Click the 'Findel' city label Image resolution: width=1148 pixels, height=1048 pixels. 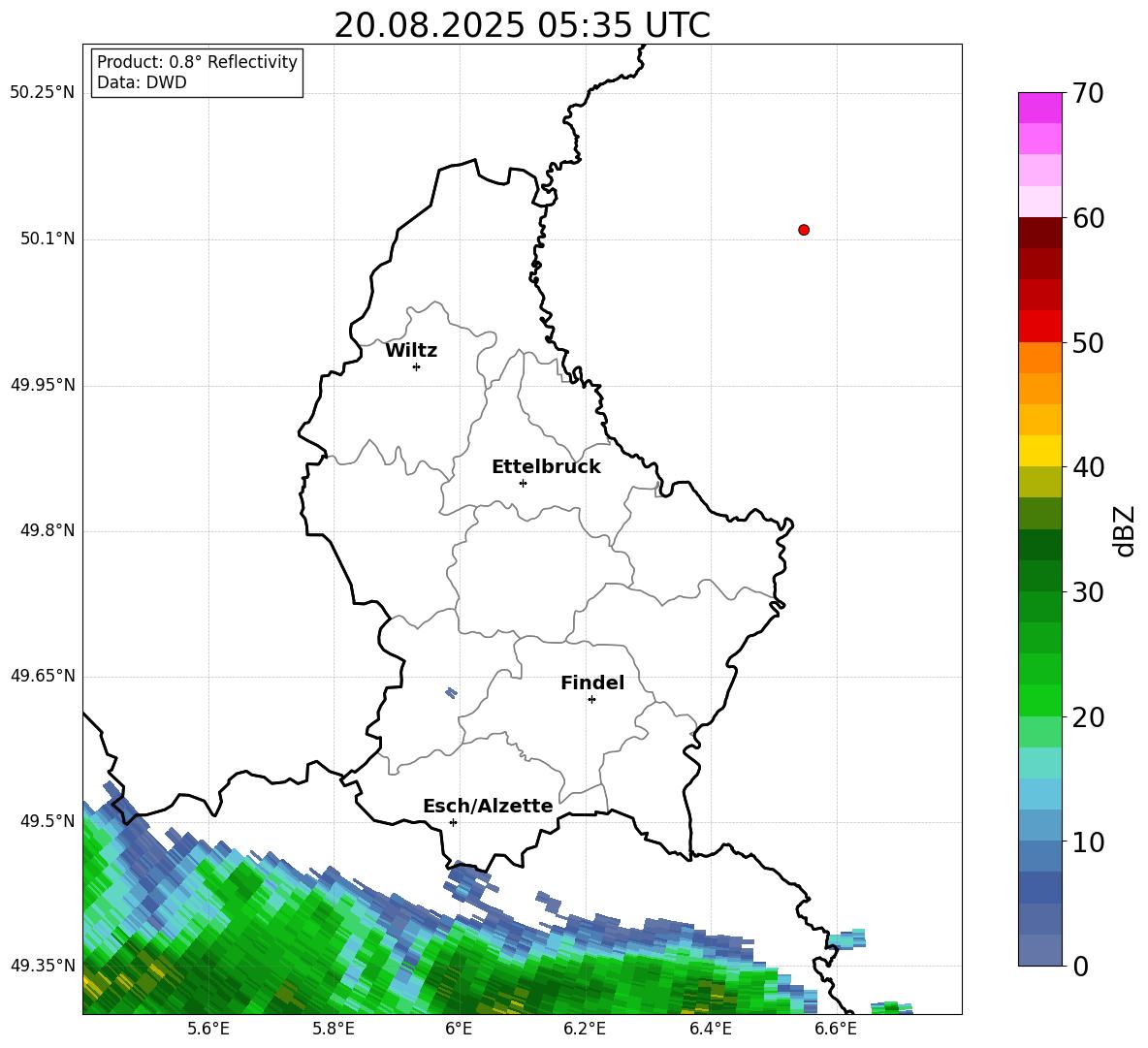[x=592, y=683]
